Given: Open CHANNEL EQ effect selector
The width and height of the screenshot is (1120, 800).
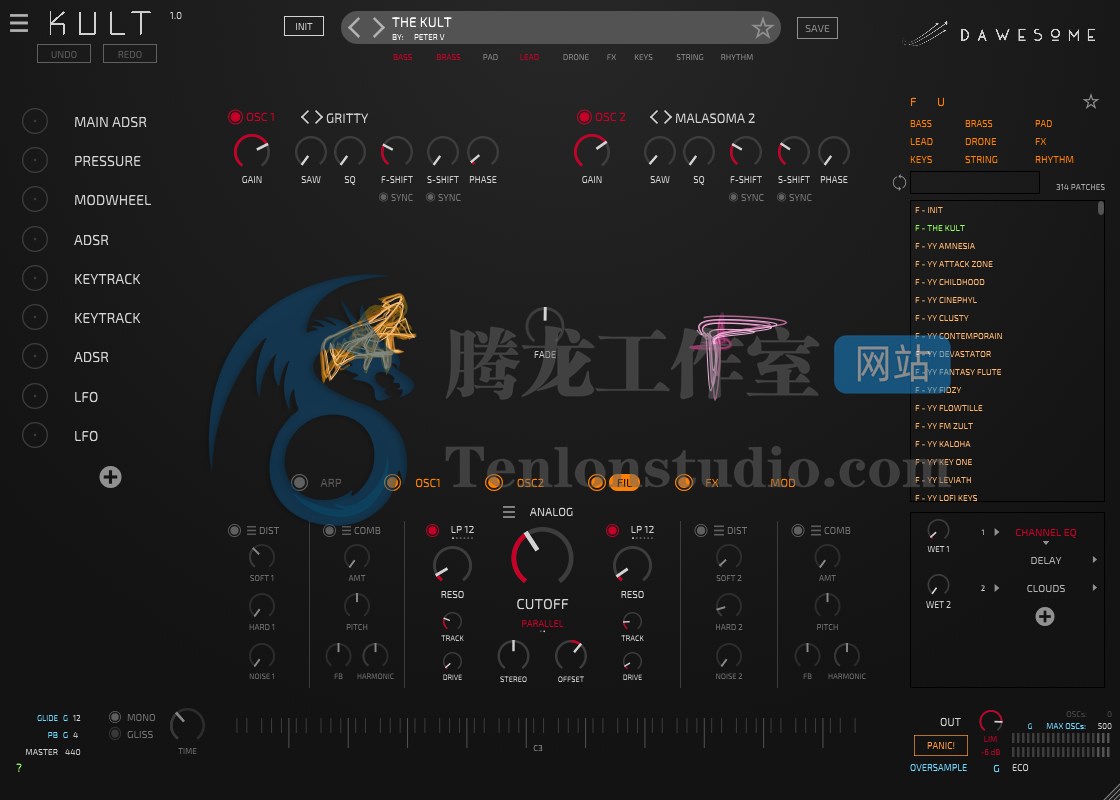Looking at the screenshot, I should click(x=1046, y=533).
